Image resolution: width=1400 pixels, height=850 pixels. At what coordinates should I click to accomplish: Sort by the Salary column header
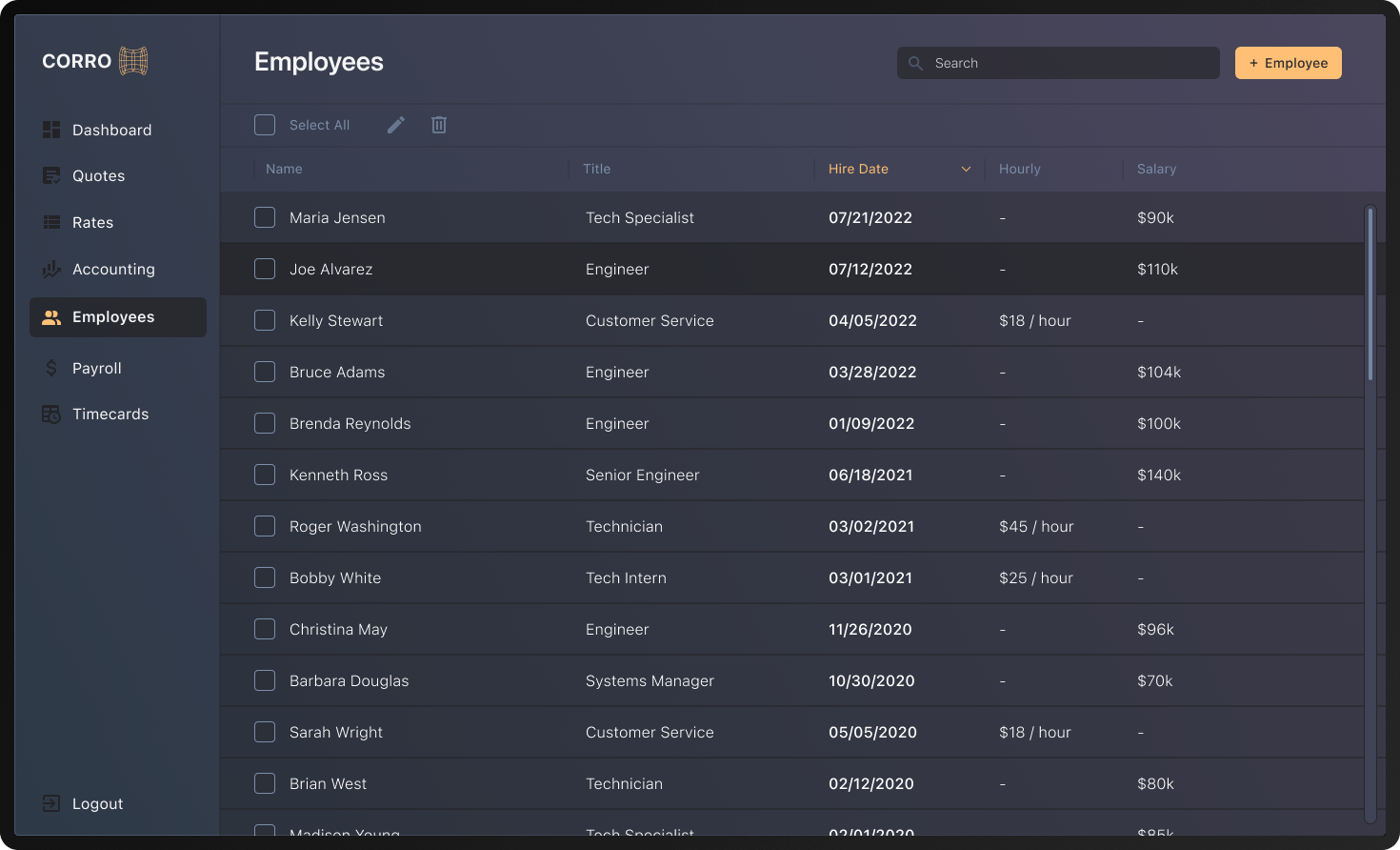[1156, 169]
